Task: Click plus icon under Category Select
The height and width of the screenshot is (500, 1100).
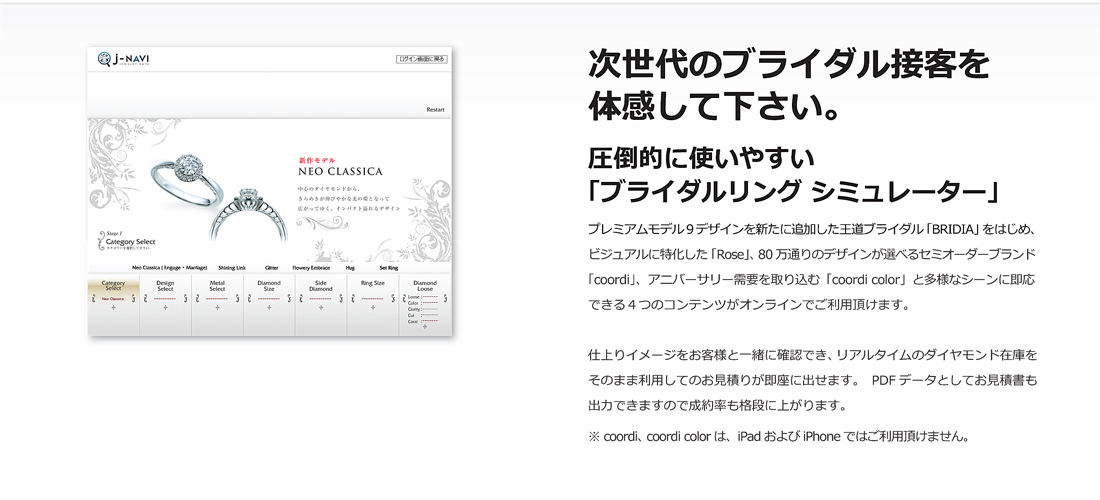Action: point(114,308)
